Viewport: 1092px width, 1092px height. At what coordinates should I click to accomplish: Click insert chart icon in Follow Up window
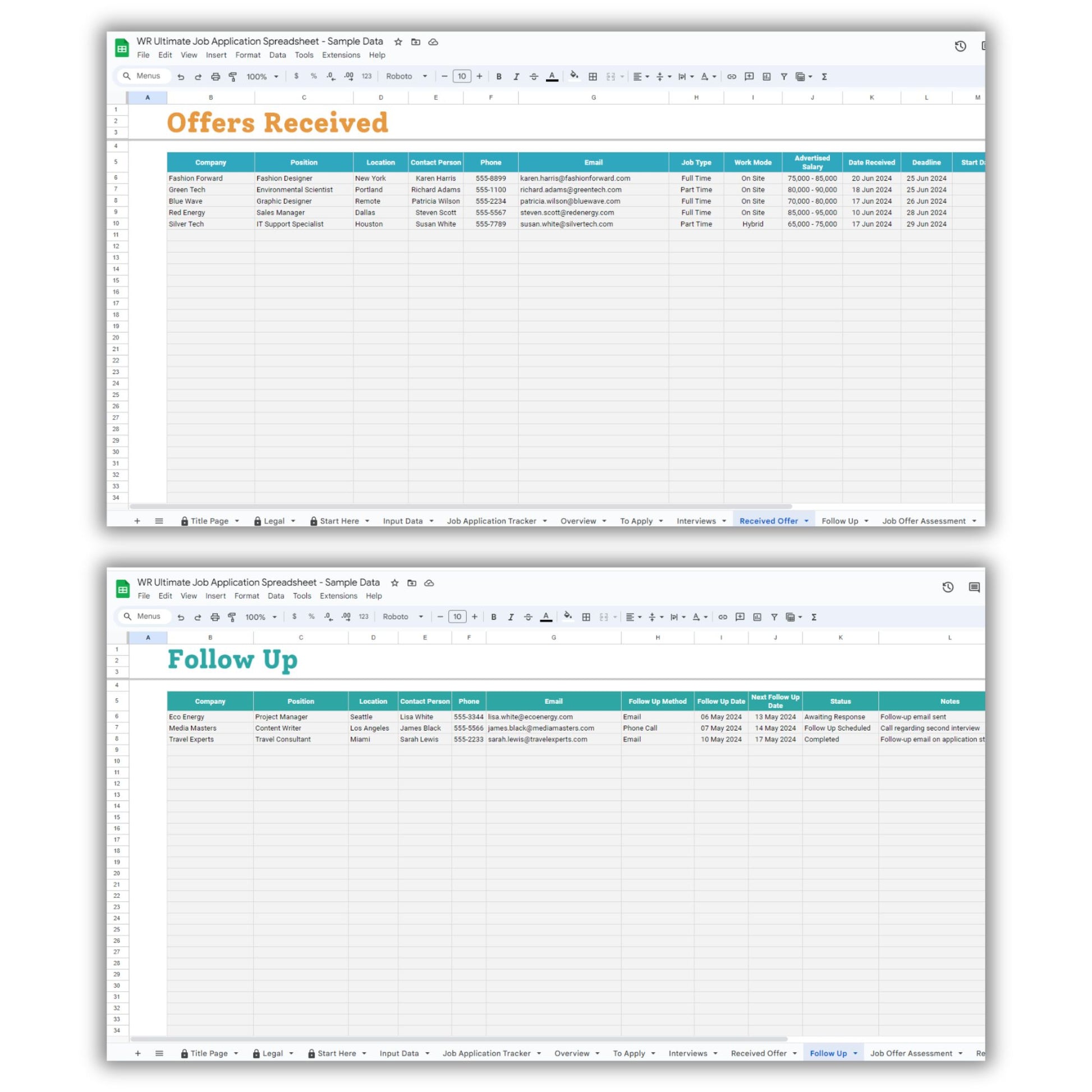(x=757, y=617)
